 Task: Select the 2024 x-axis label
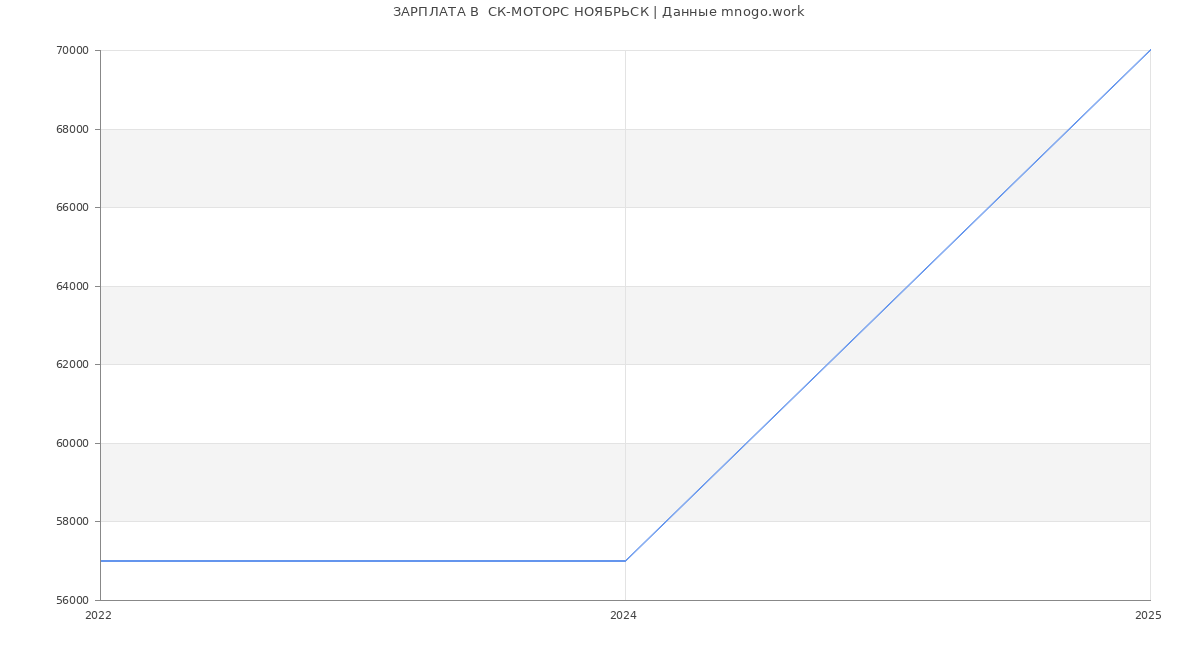(623, 616)
